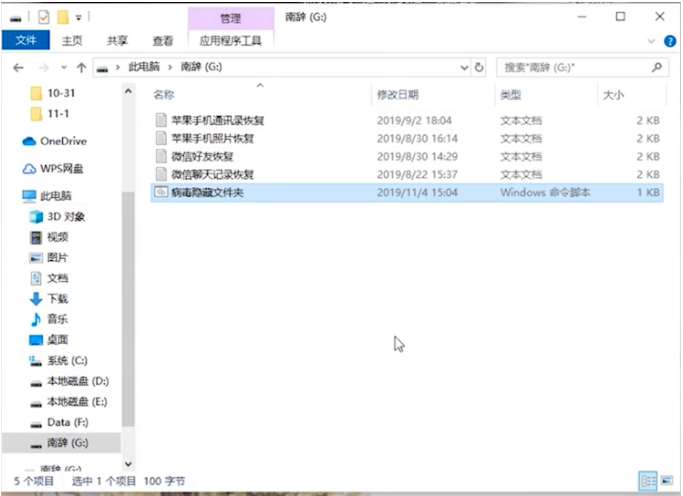Click the Refresh address bar button
The image size is (683, 496).
479,67
